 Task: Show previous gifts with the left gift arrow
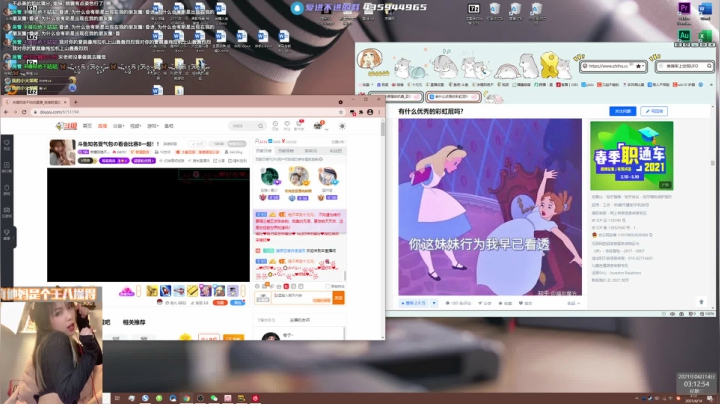click(x=139, y=291)
